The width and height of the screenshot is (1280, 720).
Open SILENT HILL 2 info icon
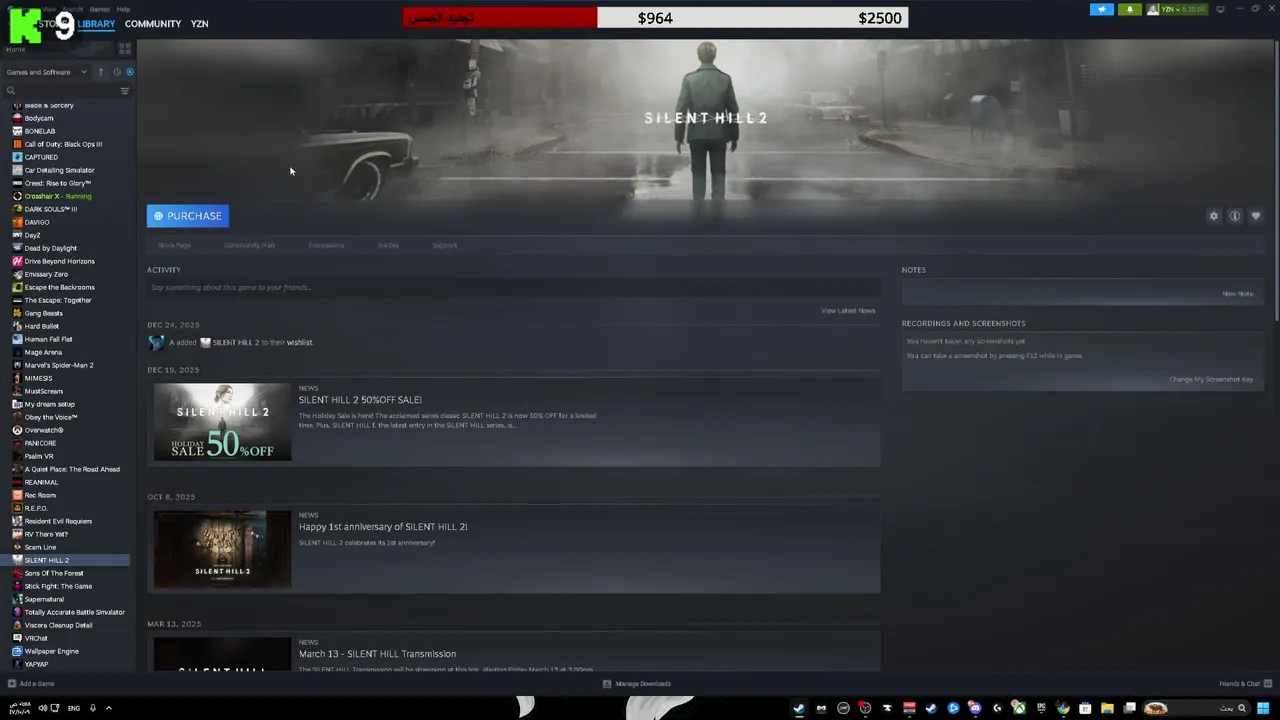coord(1235,216)
